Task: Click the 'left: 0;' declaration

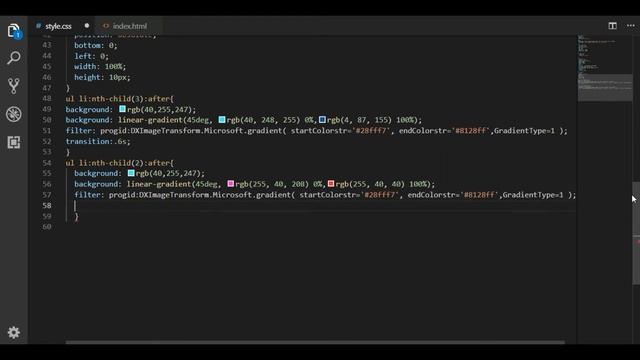Action: [x=91, y=56]
